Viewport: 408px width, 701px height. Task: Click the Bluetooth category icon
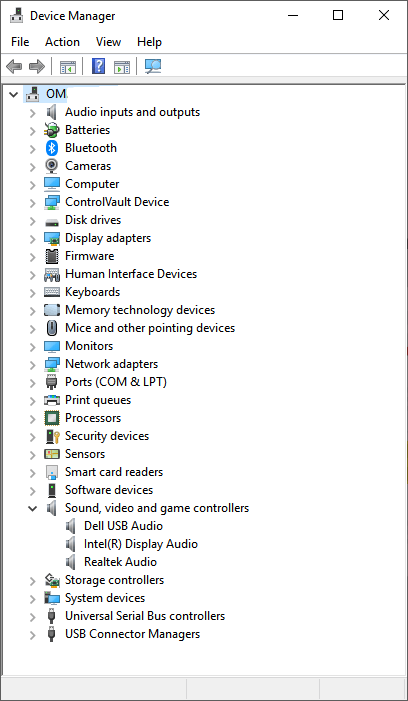[52, 148]
